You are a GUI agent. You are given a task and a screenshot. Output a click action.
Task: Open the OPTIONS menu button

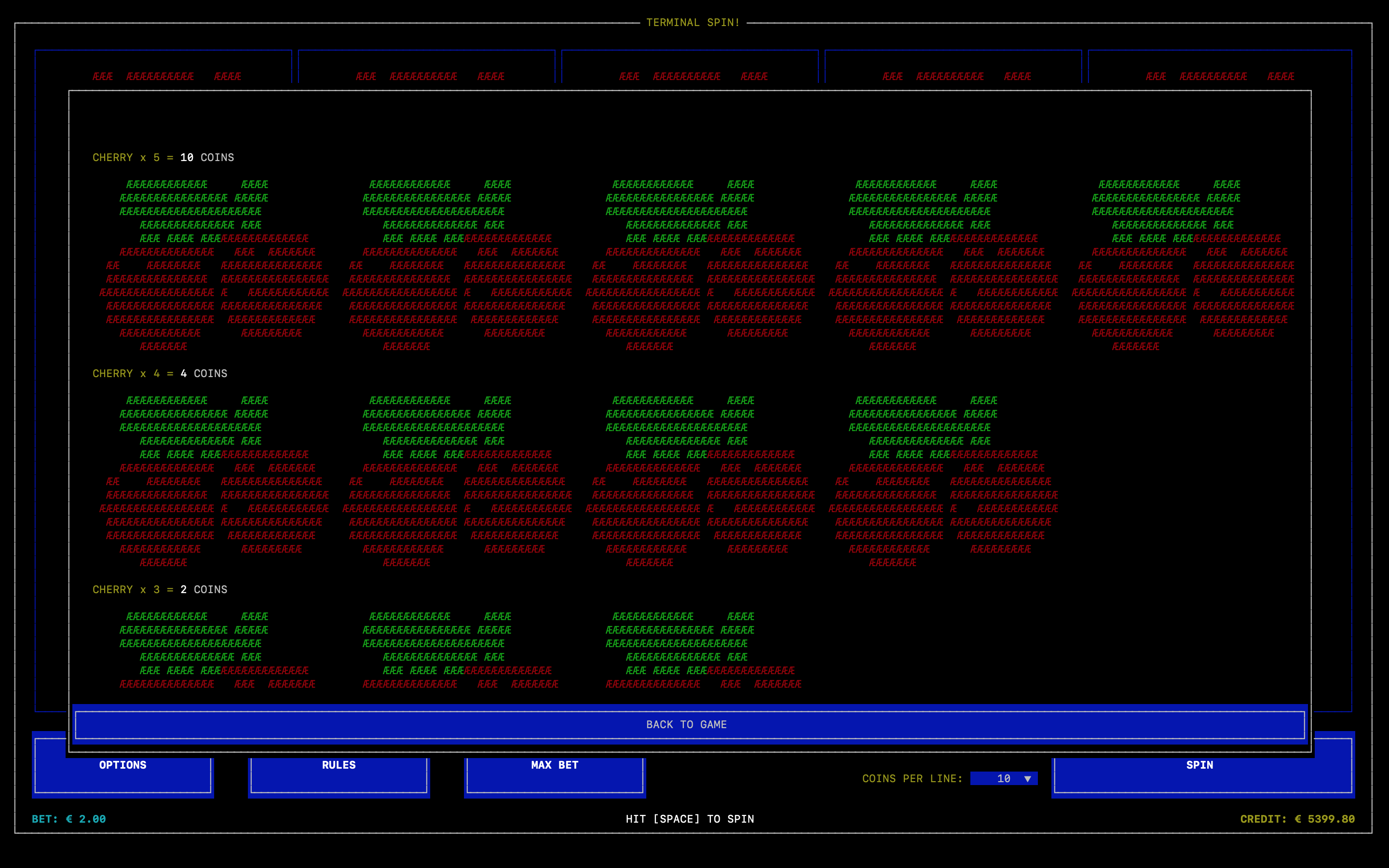123,765
